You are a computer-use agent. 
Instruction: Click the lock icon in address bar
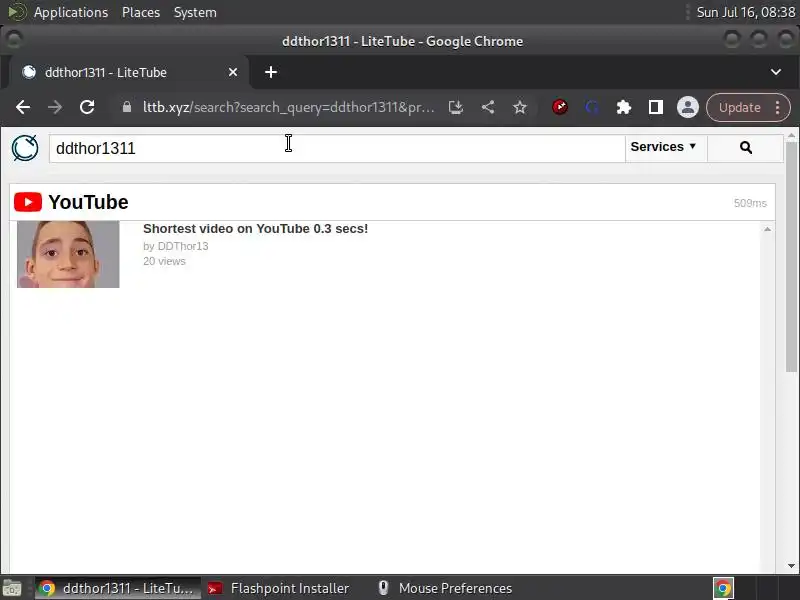[127, 107]
